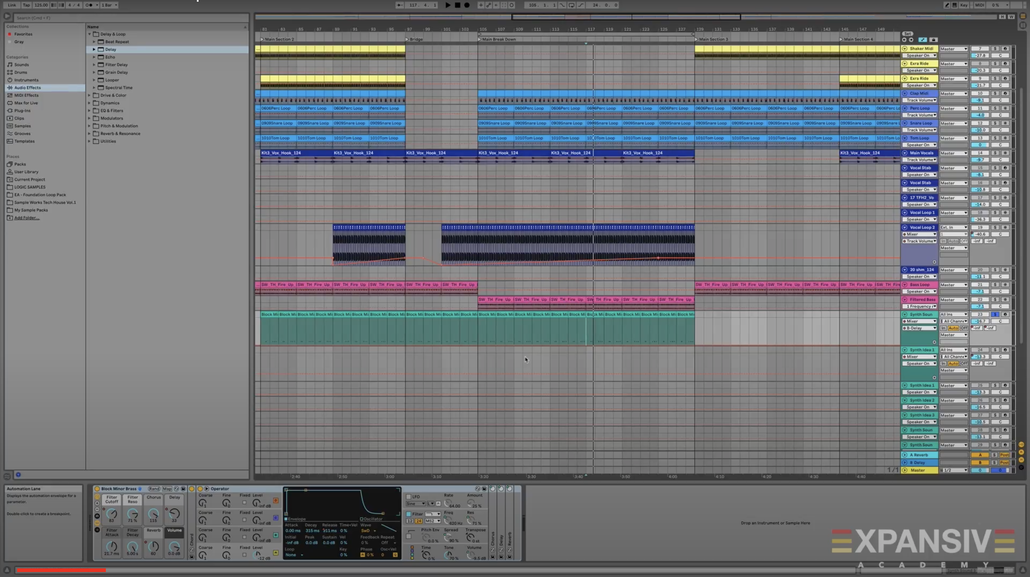Toggle Block Minor Brass device activator
The width and height of the screenshot is (1030, 577).
coord(97,489)
